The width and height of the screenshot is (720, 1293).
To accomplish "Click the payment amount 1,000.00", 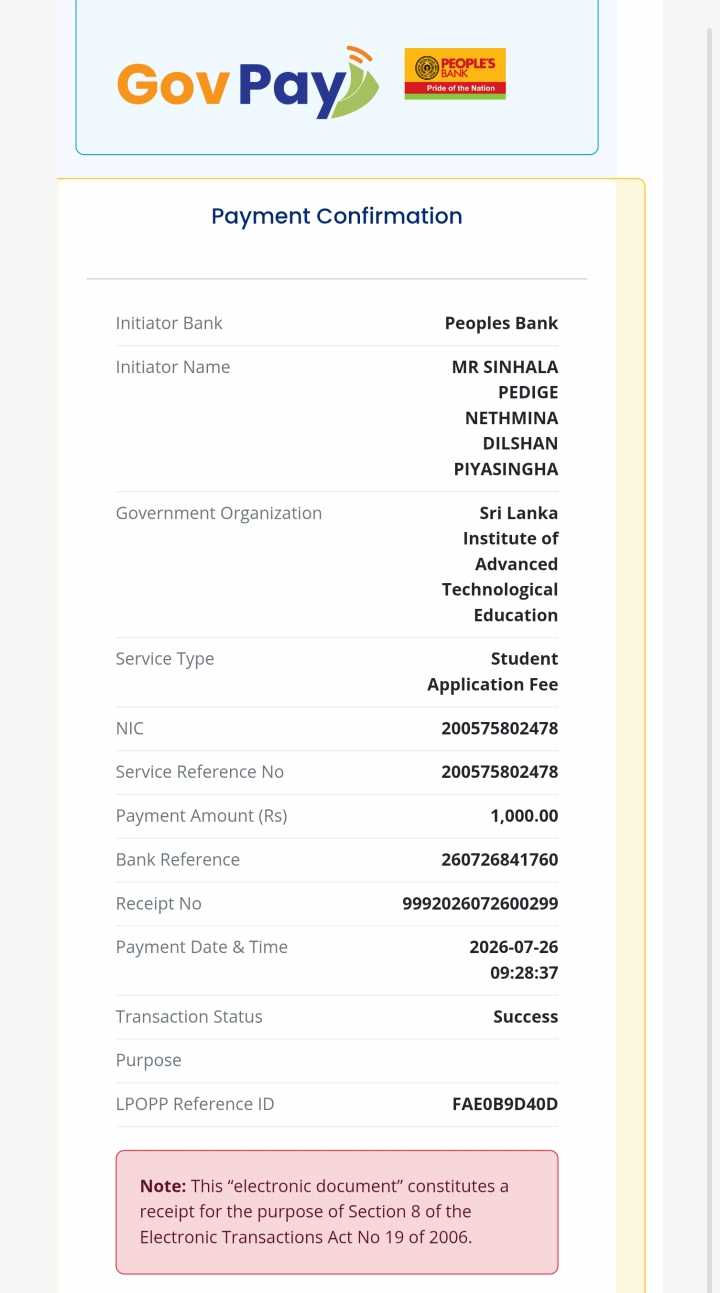I will (x=524, y=816).
